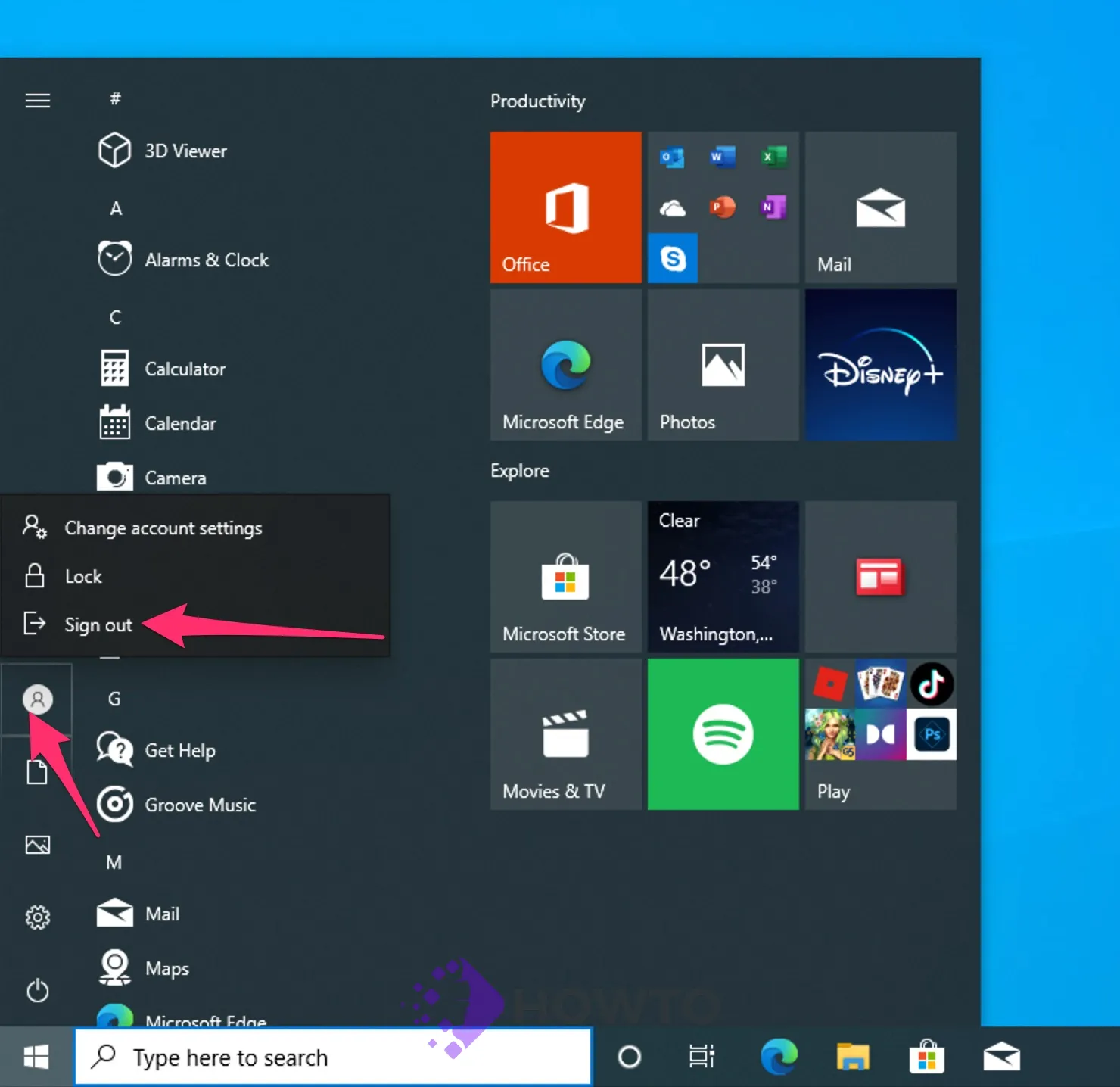
Task: Launch Groove Music
Action: pyautogui.click(x=177, y=805)
